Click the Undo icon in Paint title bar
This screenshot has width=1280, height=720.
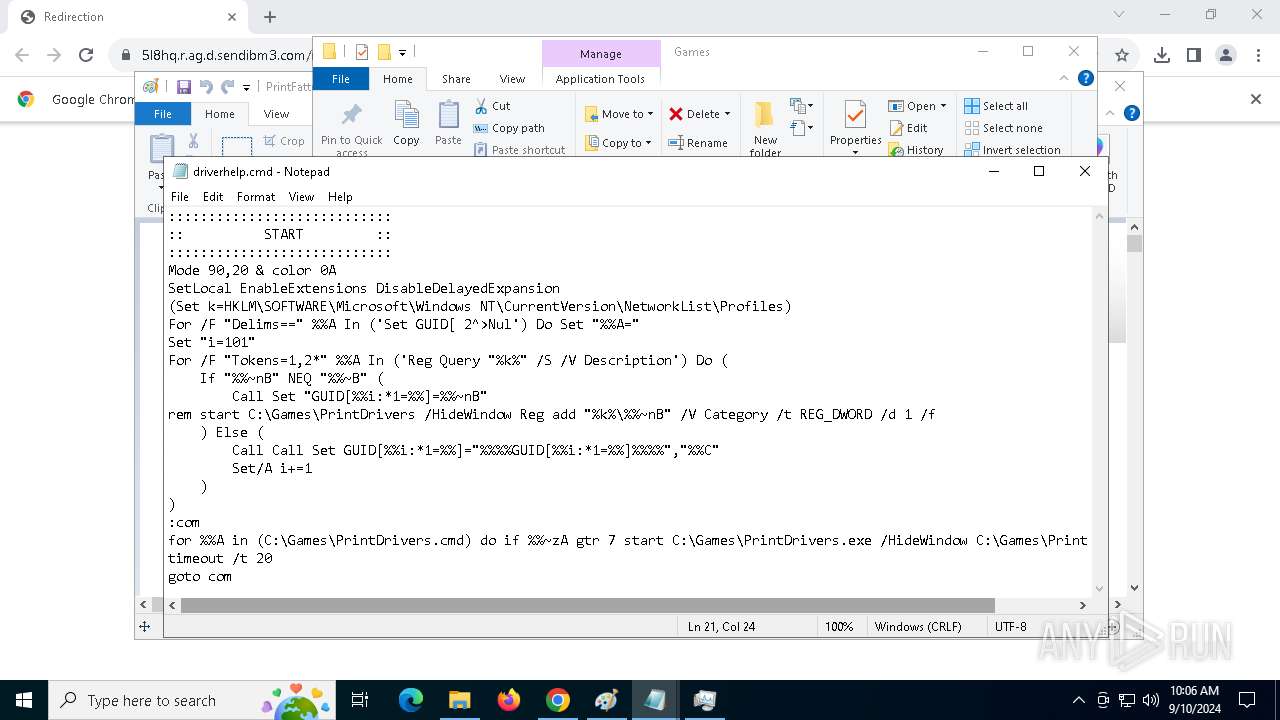point(206,87)
